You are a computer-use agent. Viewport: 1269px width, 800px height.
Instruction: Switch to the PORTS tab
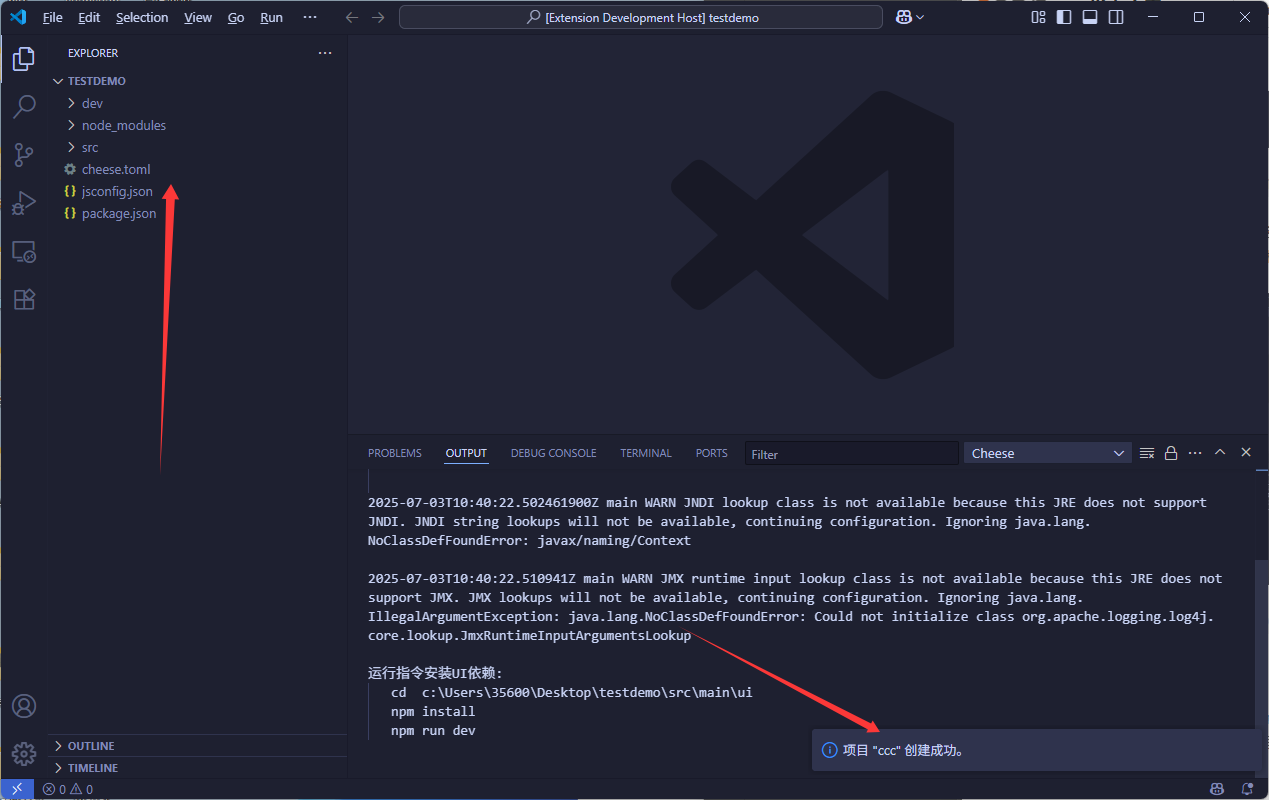pyautogui.click(x=712, y=453)
